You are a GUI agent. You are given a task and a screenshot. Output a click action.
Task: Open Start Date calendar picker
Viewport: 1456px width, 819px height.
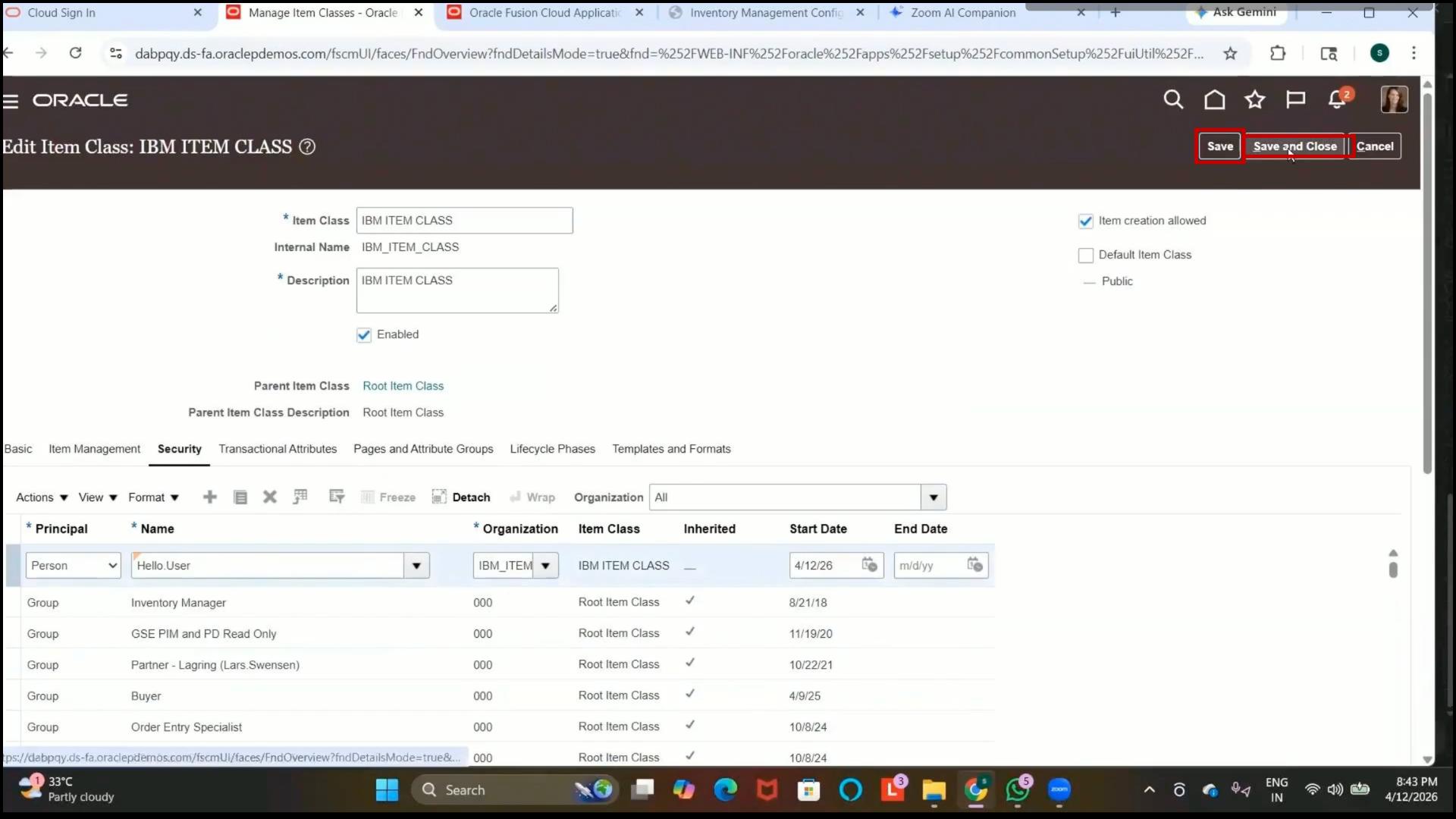point(869,565)
